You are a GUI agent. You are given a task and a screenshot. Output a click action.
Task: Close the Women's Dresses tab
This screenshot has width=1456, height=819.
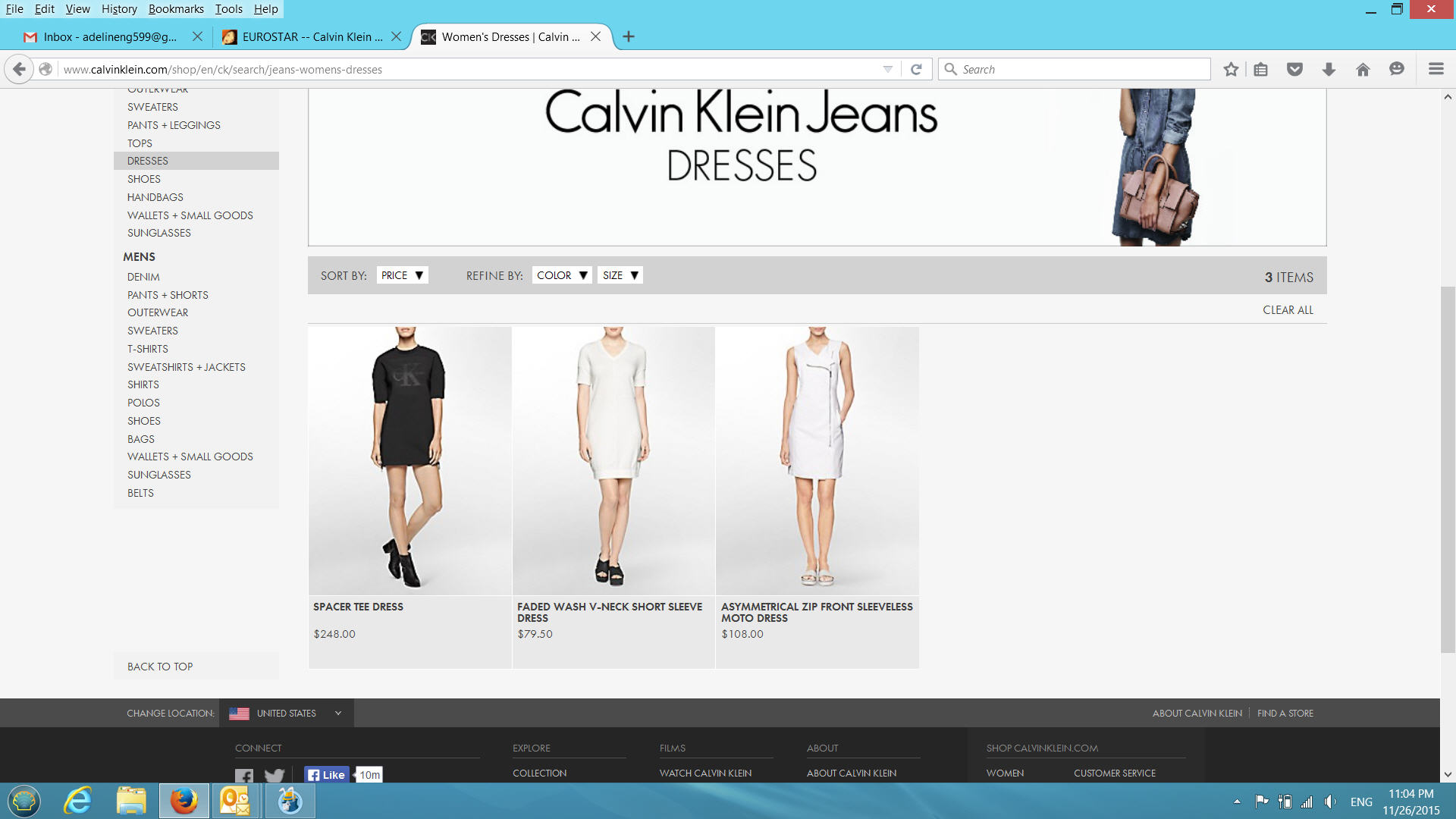(x=596, y=36)
